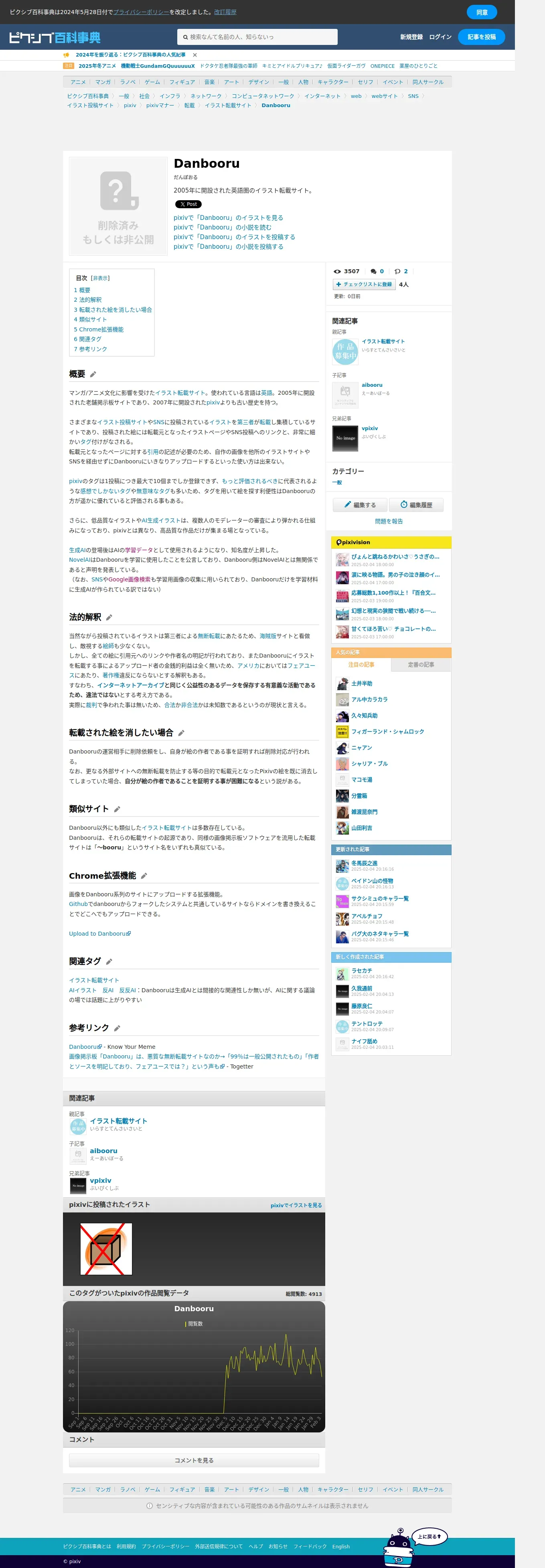The image size is (545, 1568).
Task: Edit the 概要 section via pencil icon
Action: [93, 374]
